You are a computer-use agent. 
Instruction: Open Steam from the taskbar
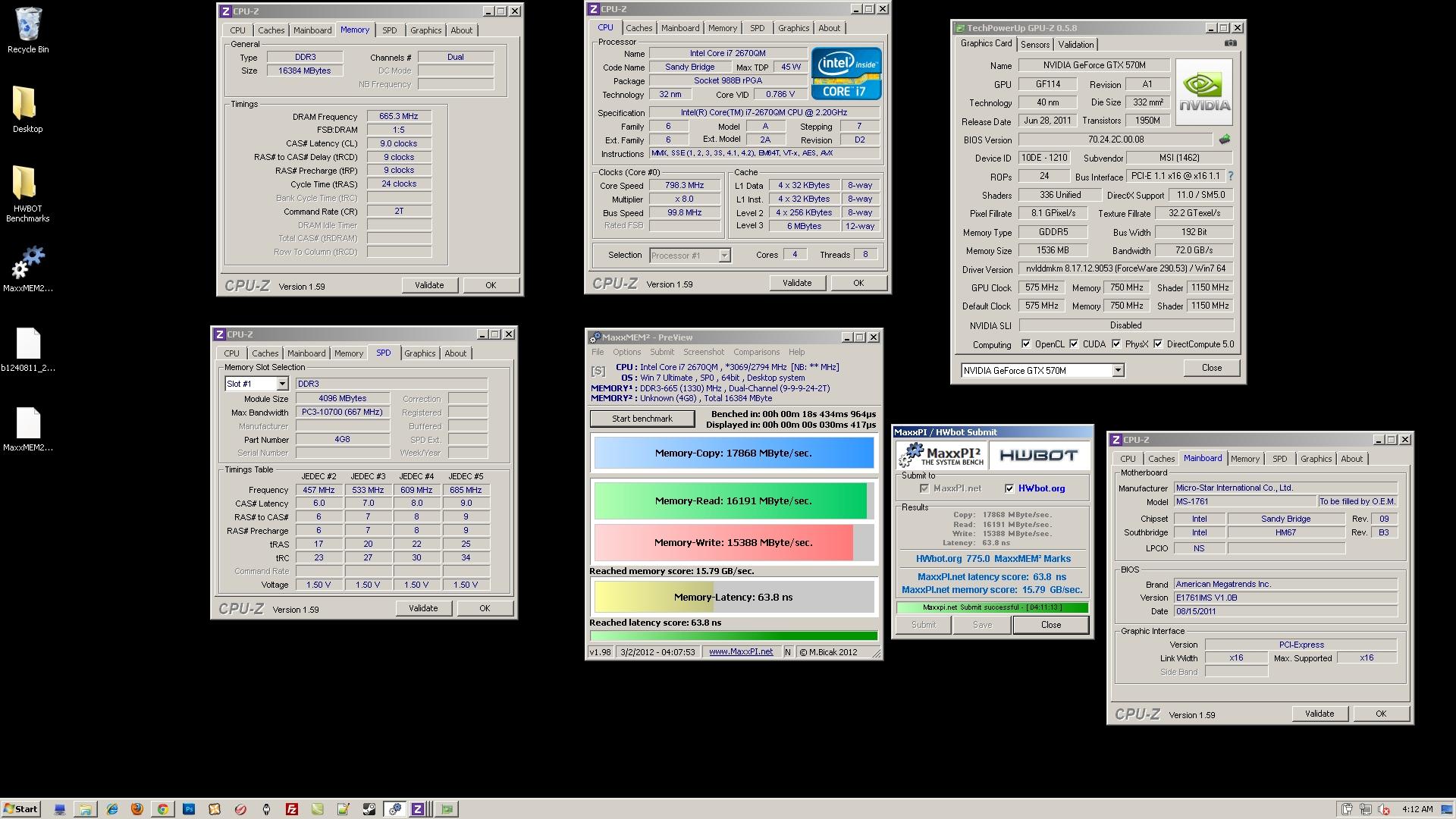(369, 809)
